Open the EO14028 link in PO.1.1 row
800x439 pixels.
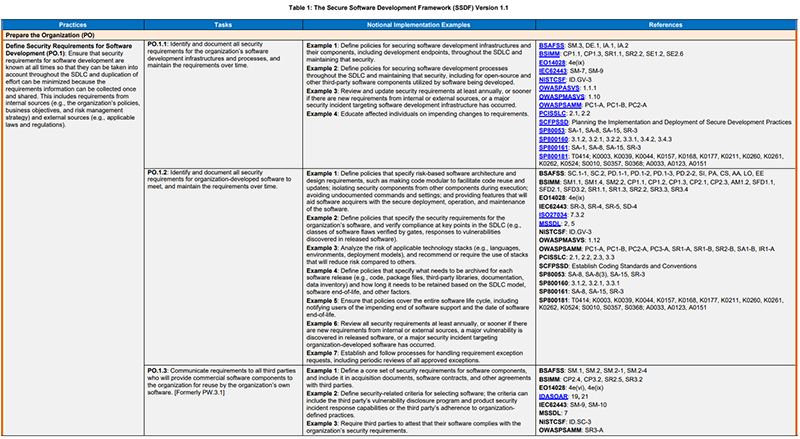click(x=553, y=61)
